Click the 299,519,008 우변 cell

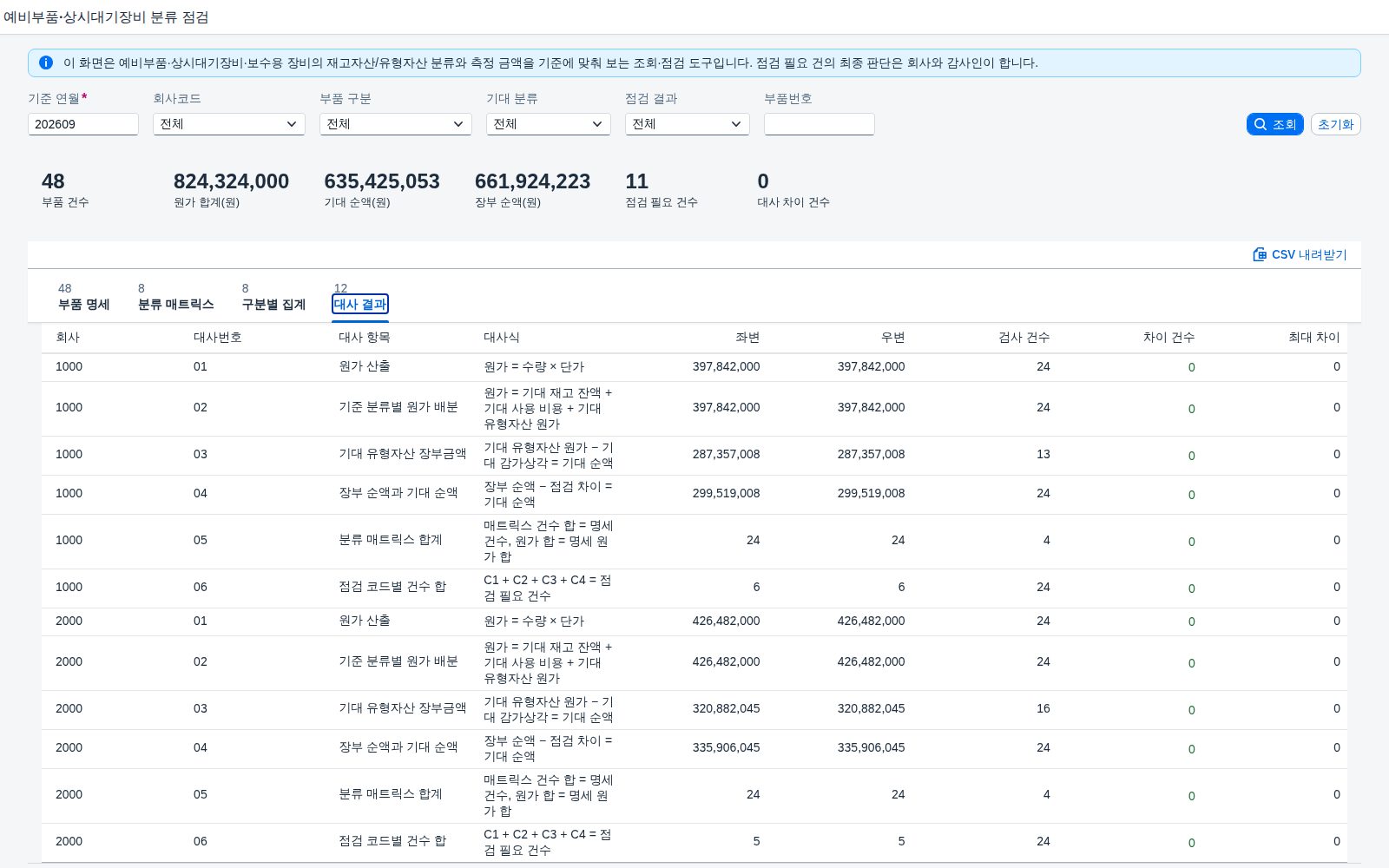pos(871,493)
